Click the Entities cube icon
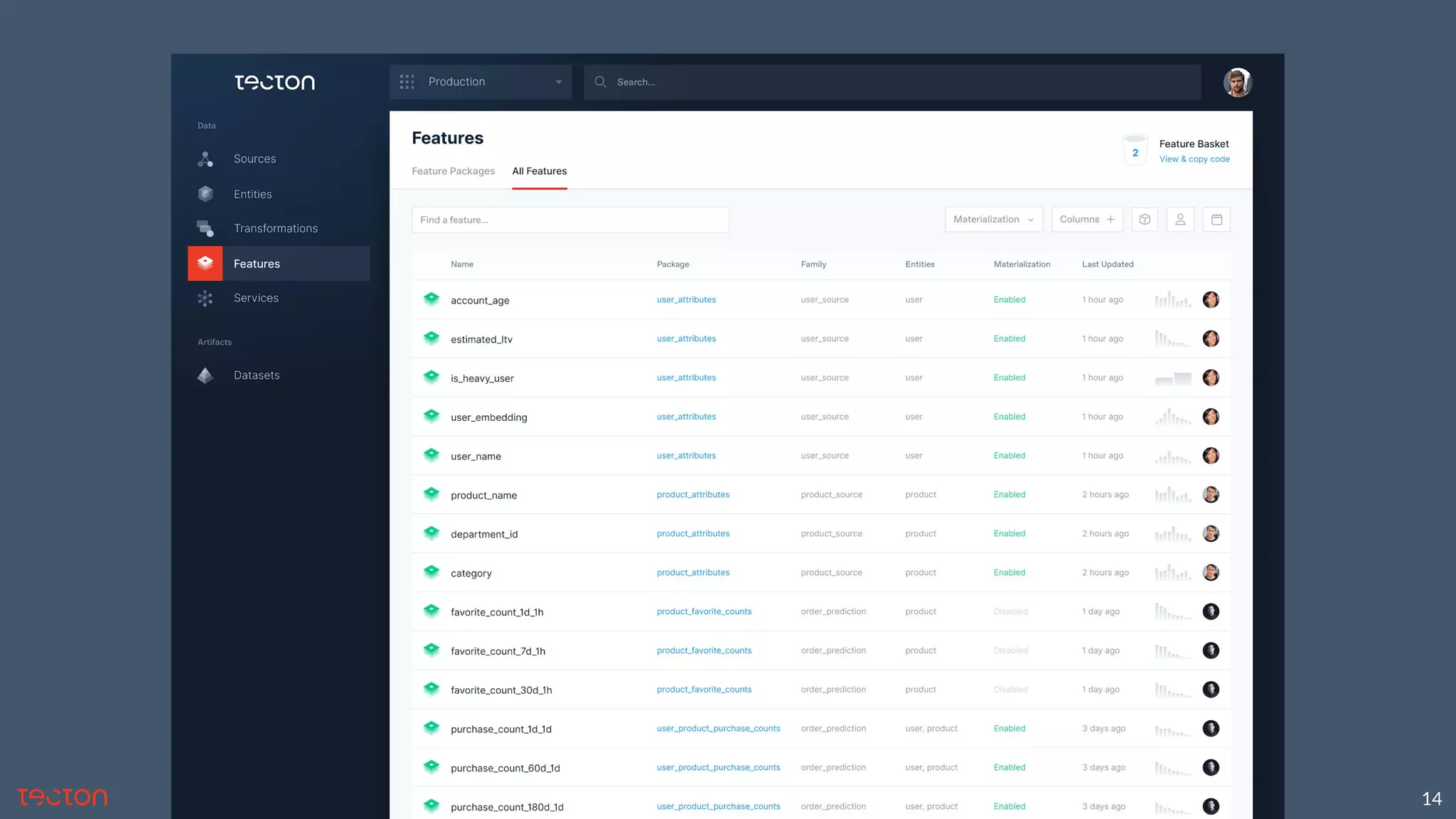Screen dimensions: 1456x819 coord(205,193)
